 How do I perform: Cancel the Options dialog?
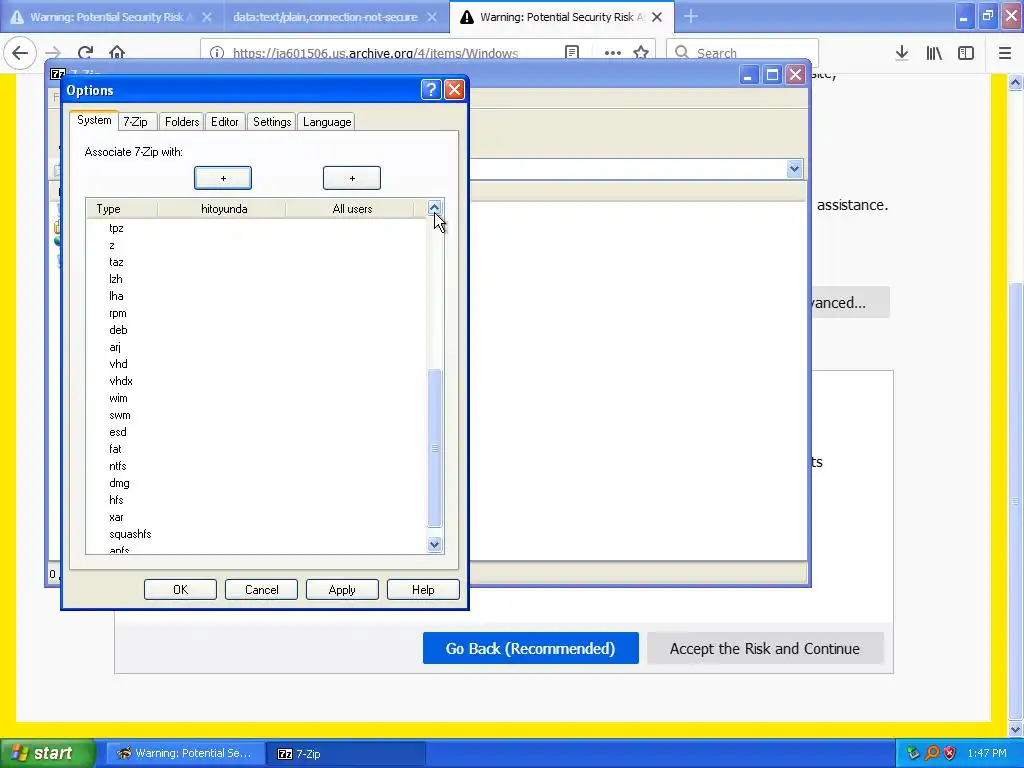(x=261, y=590)
